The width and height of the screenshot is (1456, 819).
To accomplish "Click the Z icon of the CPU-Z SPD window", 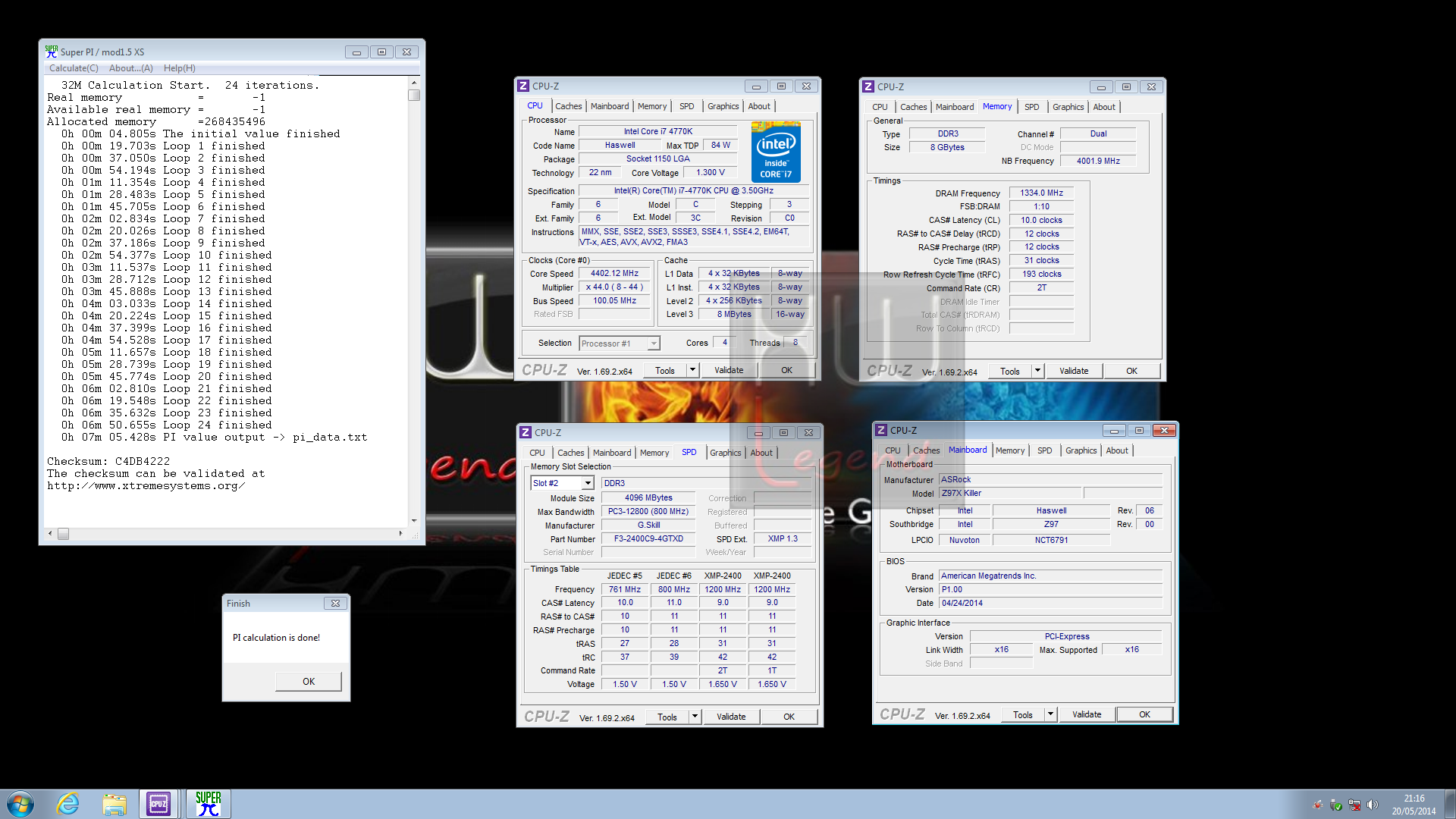I will [x=525, y=432].
